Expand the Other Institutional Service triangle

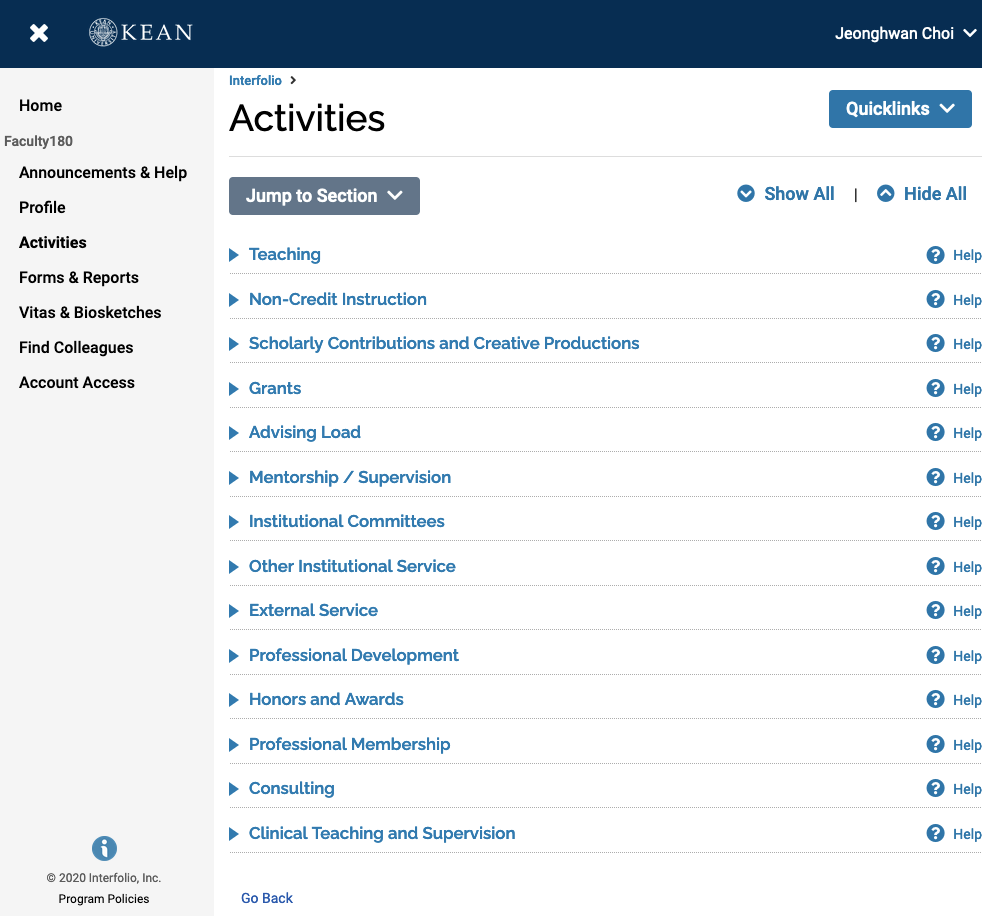coord(234,567)
